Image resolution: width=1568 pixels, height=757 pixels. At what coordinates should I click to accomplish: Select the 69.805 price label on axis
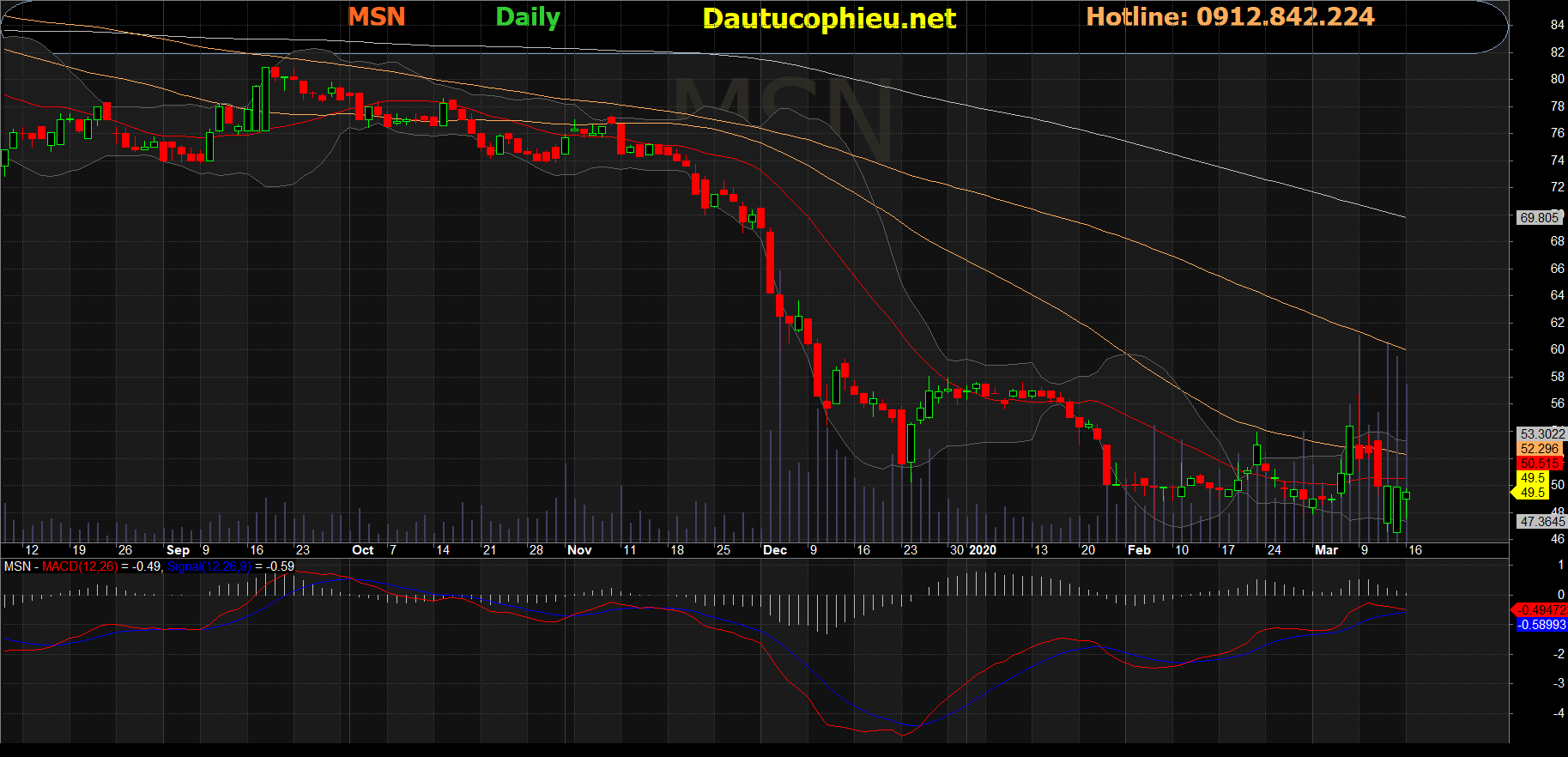point(1538,218)
